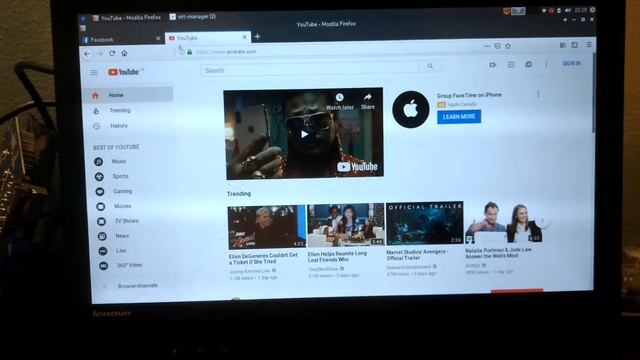Click the Firefox forward arrow
This screenshot has width=640, height=360.
100,53
